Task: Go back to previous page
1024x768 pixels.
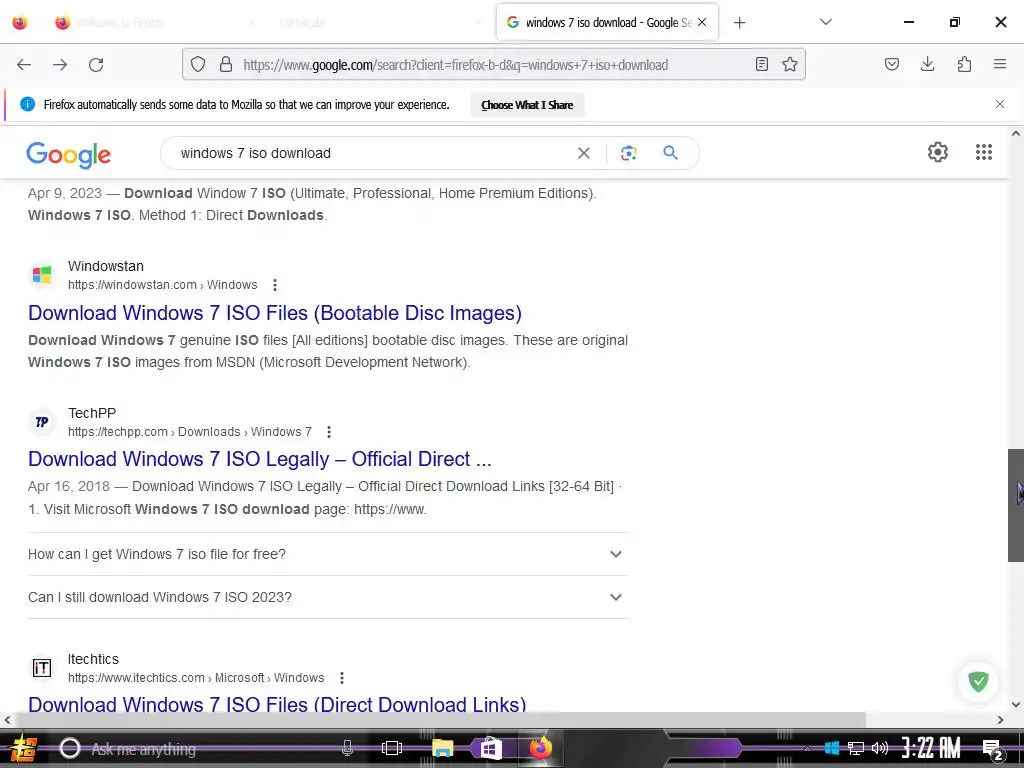Action: pos(24,65)
